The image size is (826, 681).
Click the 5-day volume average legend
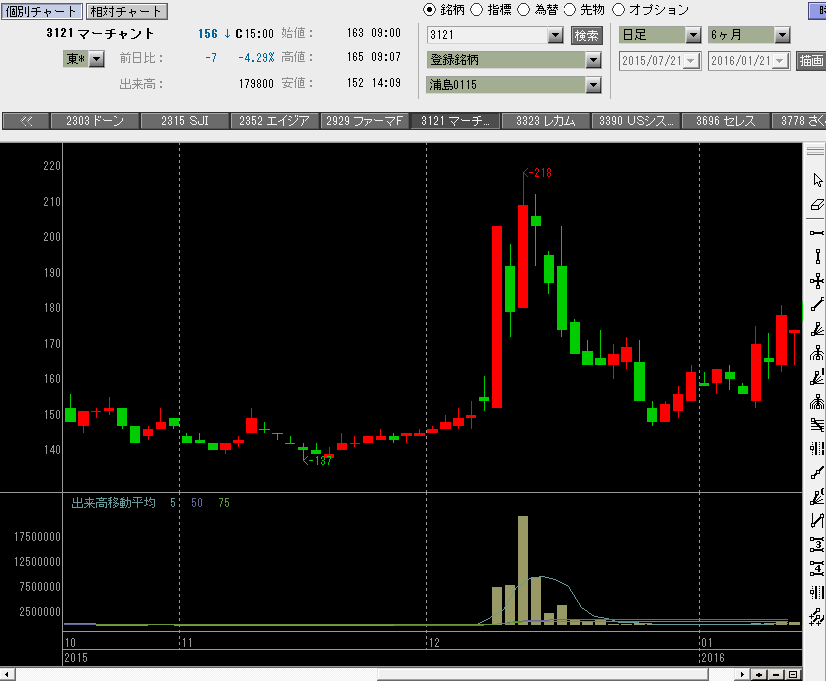click(173, 502)
